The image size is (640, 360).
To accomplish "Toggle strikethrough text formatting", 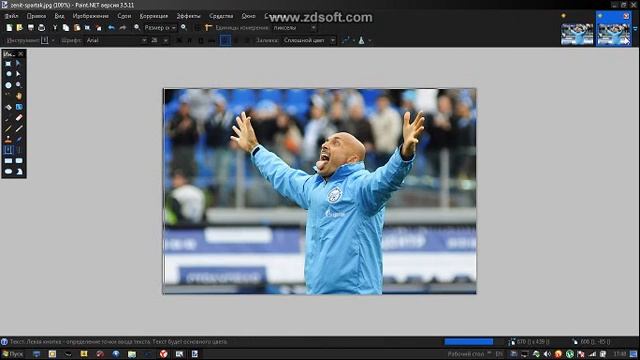I will pos(212,40).
